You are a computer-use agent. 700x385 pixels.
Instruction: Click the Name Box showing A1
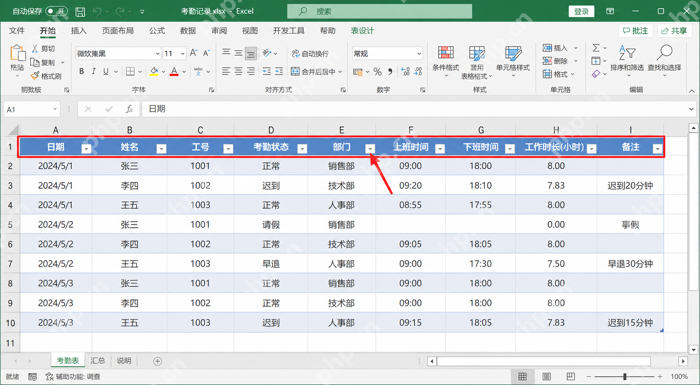coord(31,109)
